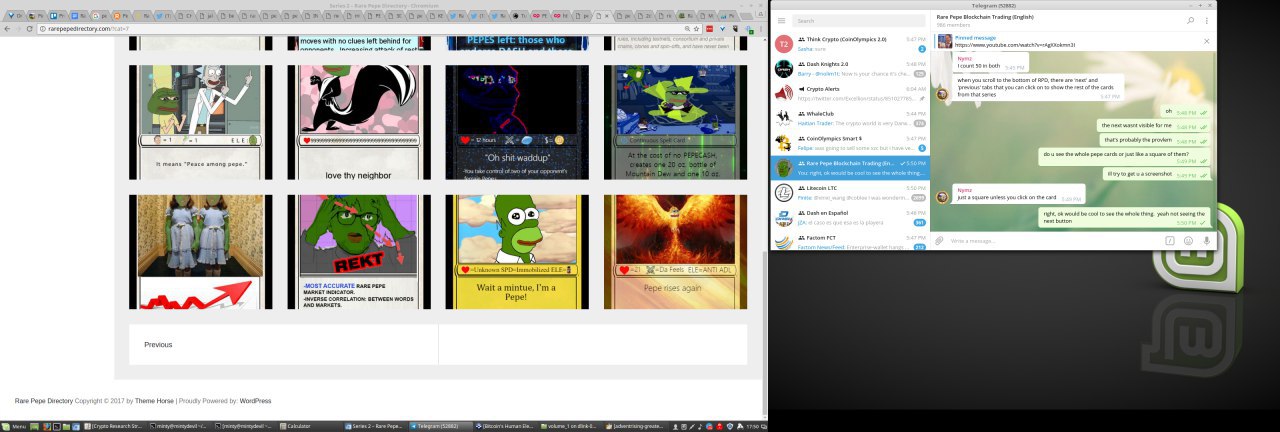Click Telegram chat list Search field

pos(858,20)
